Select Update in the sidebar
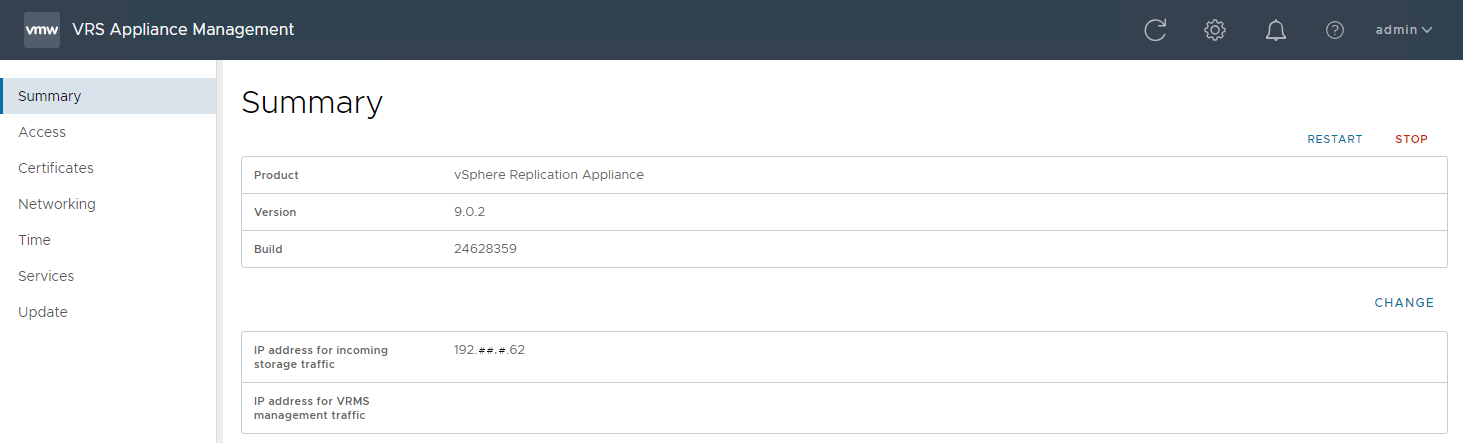 (43, 312)
